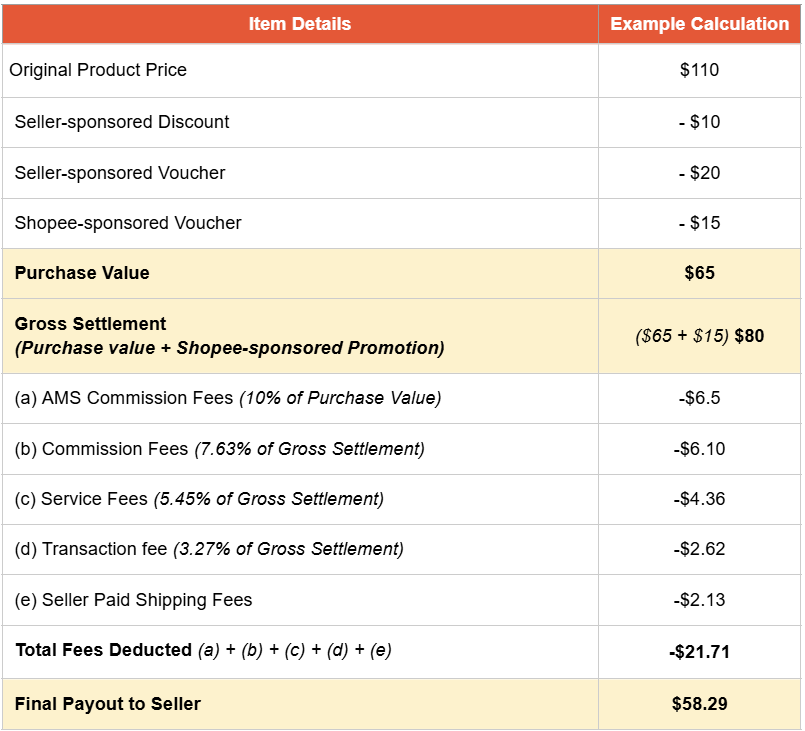Select '(a) AMS Commission Fees' label
This screenshot has width=805, height=731.
pos(124,398)
